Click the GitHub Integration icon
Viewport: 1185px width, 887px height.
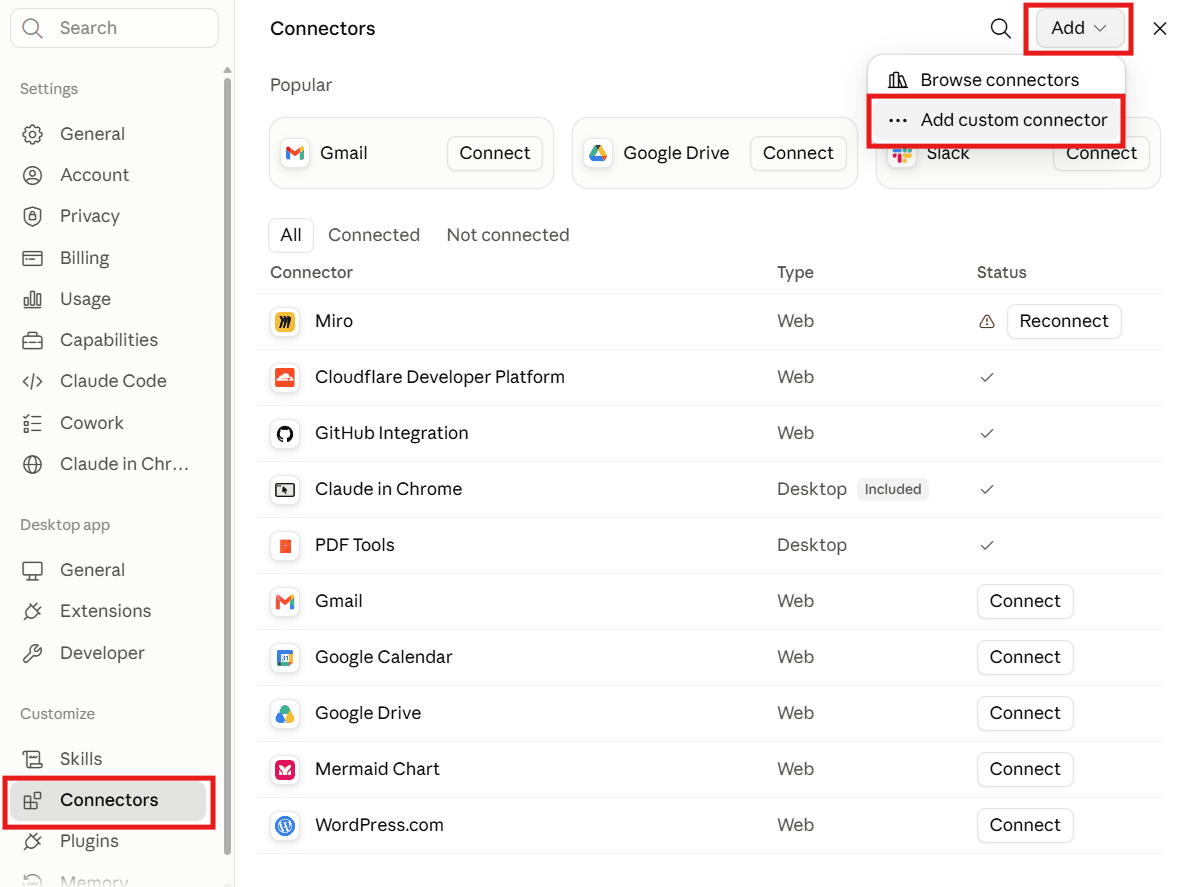285,434
